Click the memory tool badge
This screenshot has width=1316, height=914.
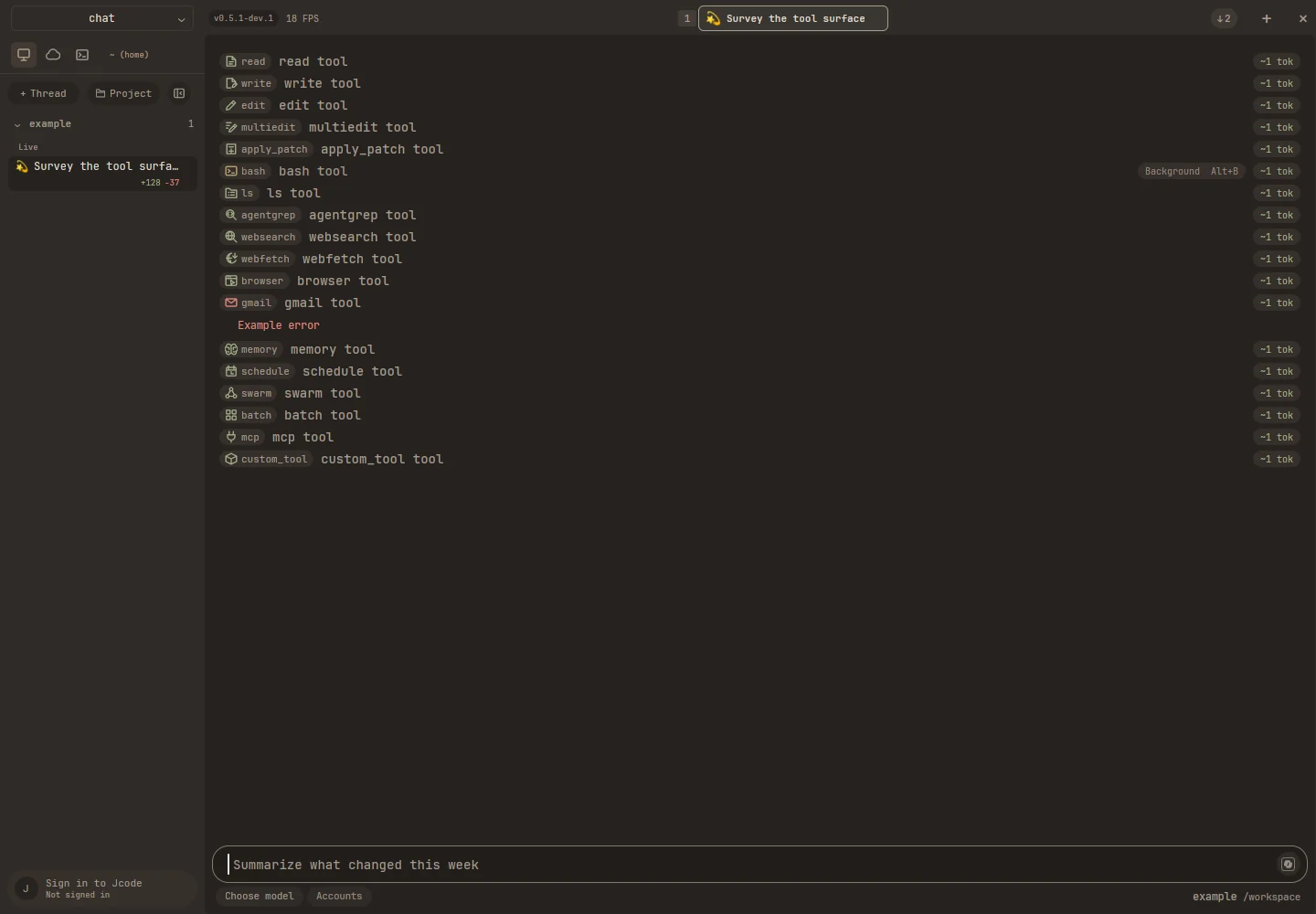tap(251, 349)
